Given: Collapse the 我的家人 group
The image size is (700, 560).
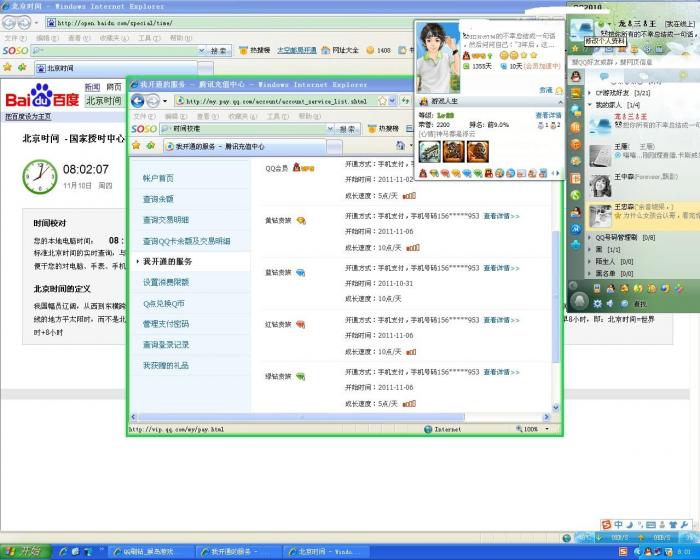Looking at the screenshot, I should (x=590, y=105).
